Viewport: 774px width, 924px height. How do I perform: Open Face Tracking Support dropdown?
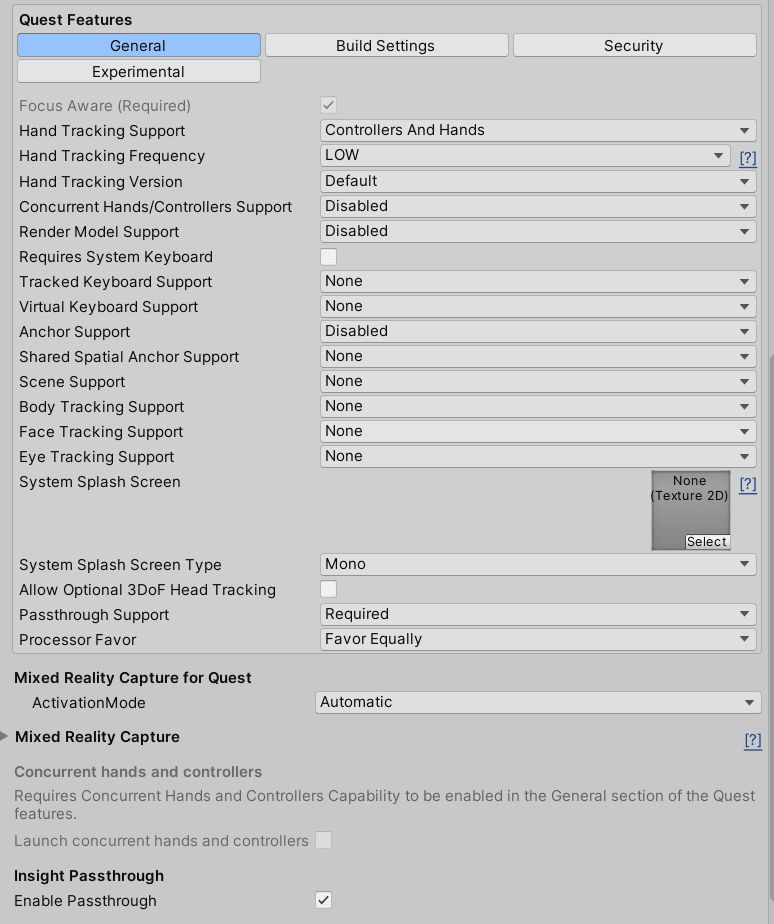click(538, 431)
